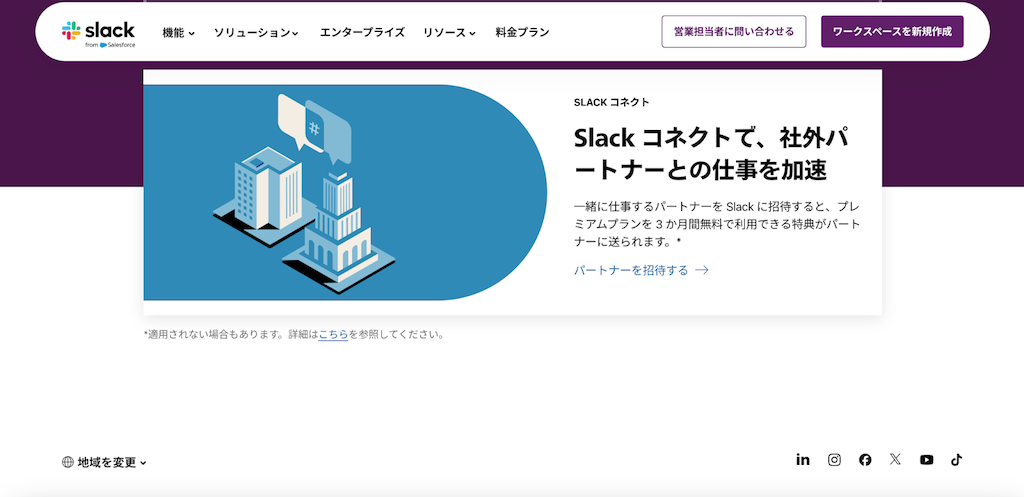Expand the 機能 navigation menu
Image resolution: width=1024 pixels, height=497 pixels.
[x=178, y=32]
